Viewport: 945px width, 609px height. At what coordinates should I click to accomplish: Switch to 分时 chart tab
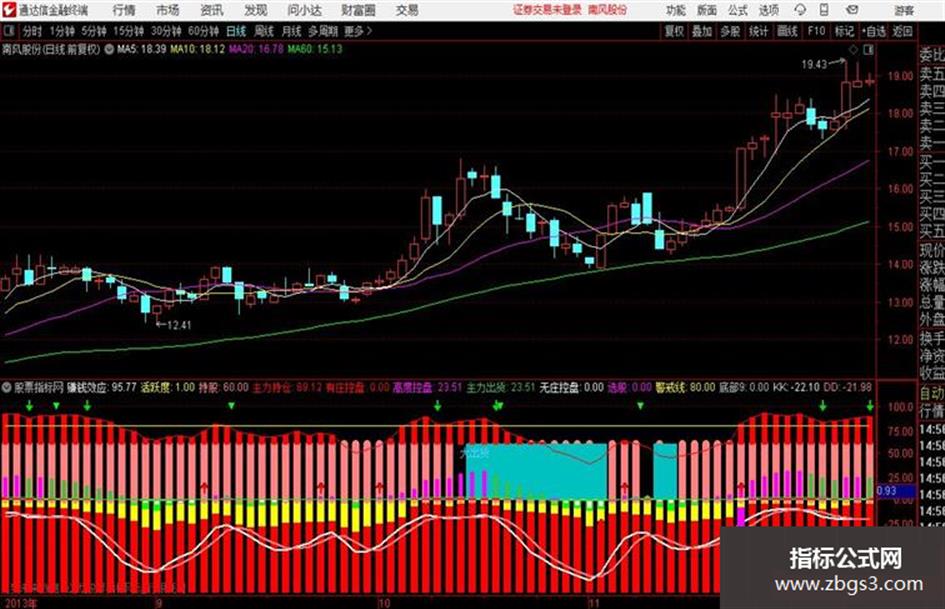[32, 31]
